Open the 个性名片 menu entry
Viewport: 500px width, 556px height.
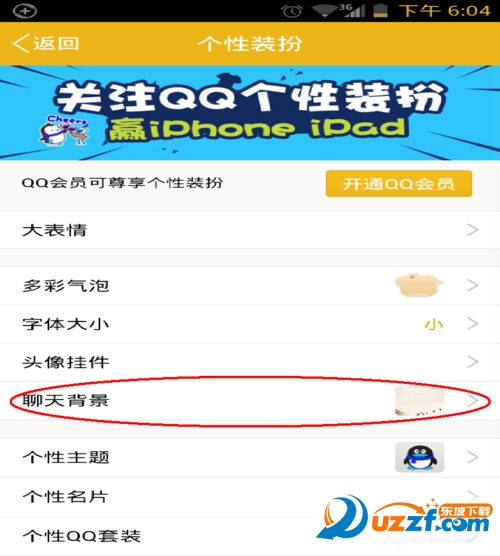[x=250, y=496]
